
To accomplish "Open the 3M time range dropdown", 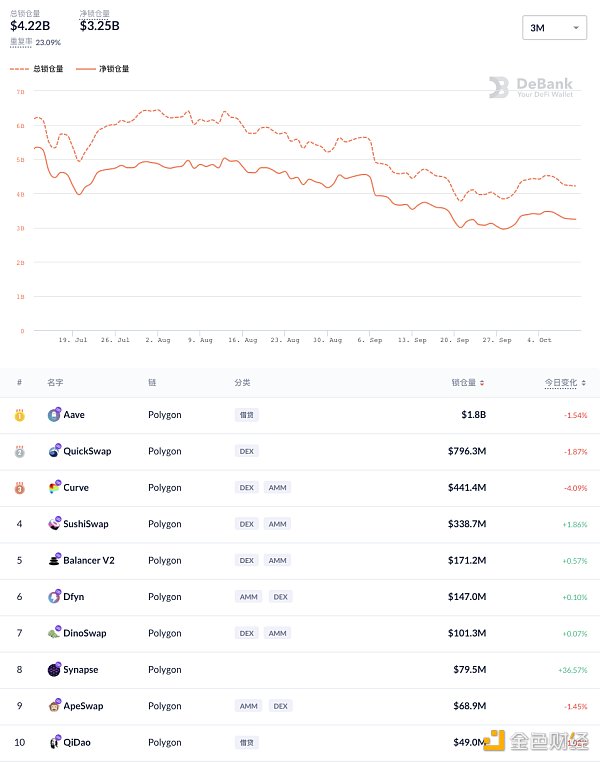I will [555, 28].
